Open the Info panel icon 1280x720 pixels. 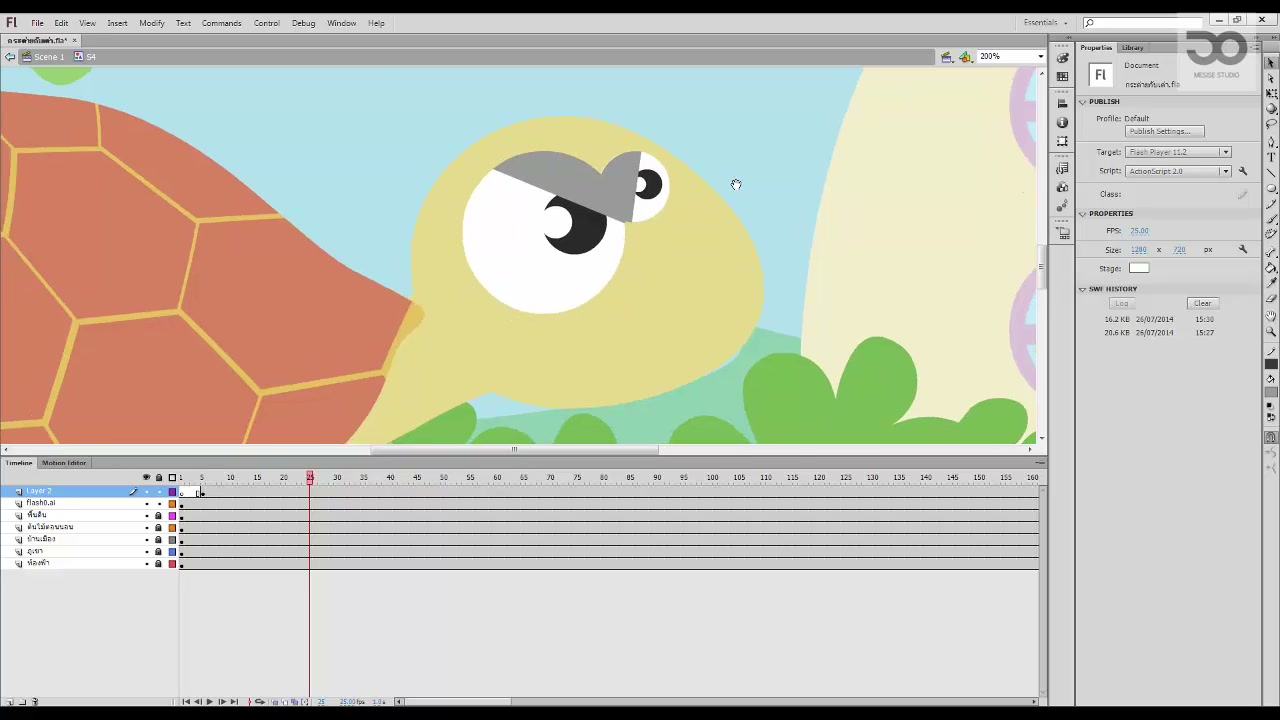1062,122
